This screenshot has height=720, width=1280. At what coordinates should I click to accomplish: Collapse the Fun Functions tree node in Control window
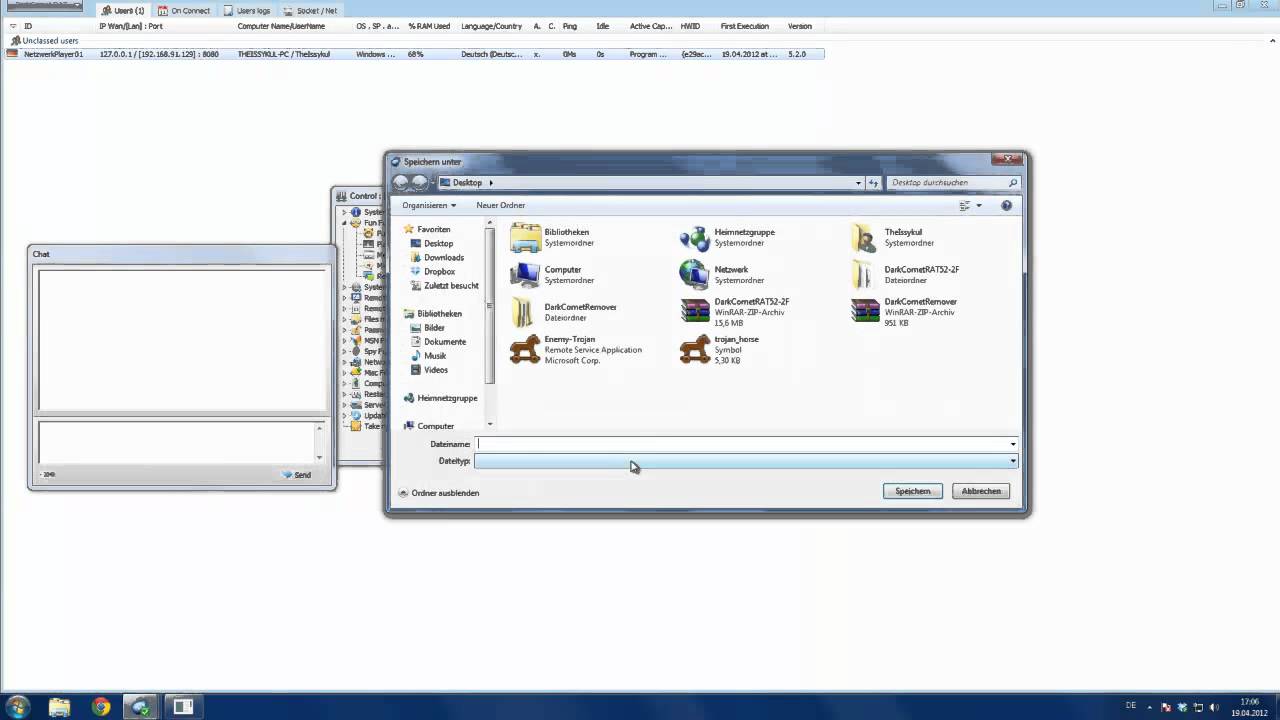344,223
